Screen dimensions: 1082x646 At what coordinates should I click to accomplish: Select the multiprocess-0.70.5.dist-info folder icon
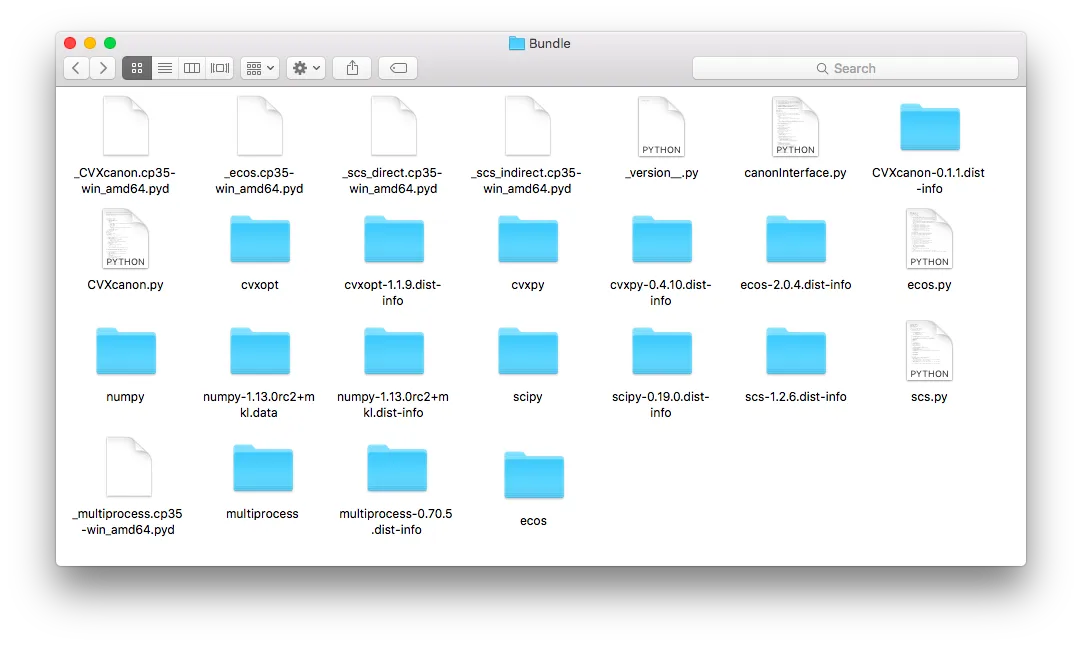(x=397, y=468)
